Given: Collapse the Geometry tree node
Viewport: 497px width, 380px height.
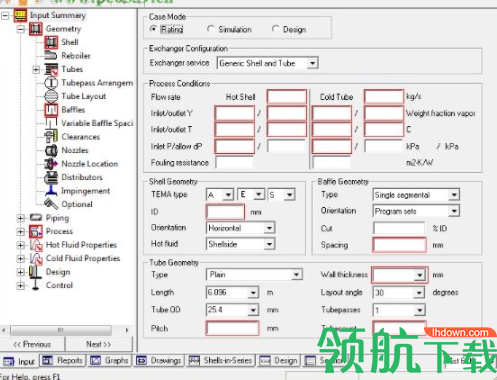Looking at the screenshot, I should pos(21,29).
